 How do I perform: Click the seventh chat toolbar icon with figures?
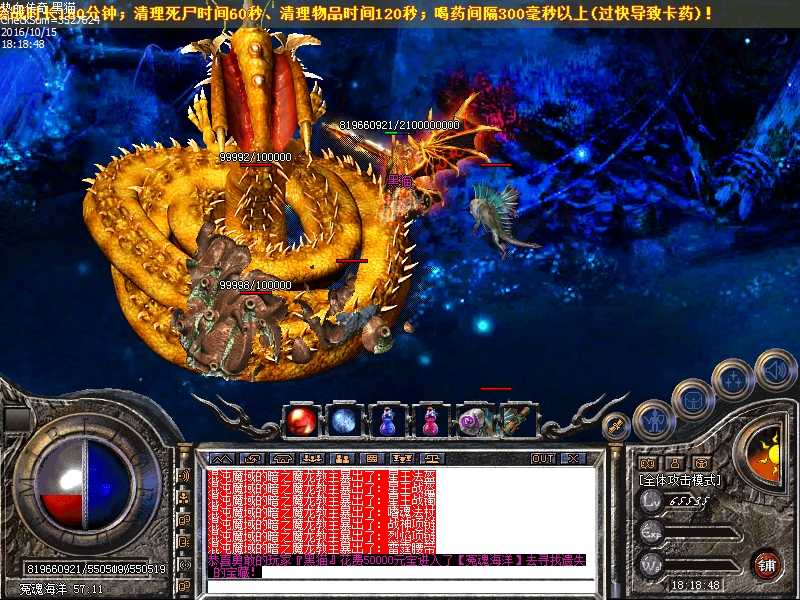coord(402,459)
